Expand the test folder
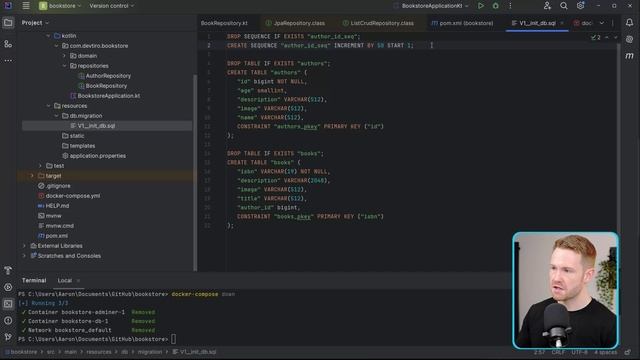This screenshot has width=640, height=360. 40,166
